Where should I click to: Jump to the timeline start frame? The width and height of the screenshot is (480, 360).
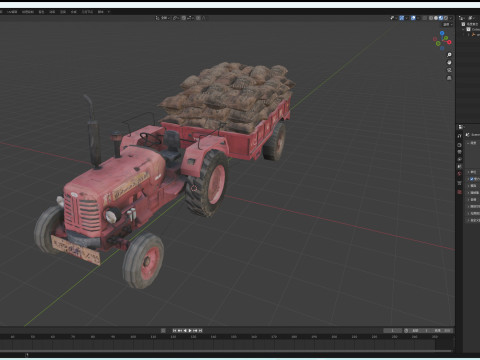[x=175, y=331]
